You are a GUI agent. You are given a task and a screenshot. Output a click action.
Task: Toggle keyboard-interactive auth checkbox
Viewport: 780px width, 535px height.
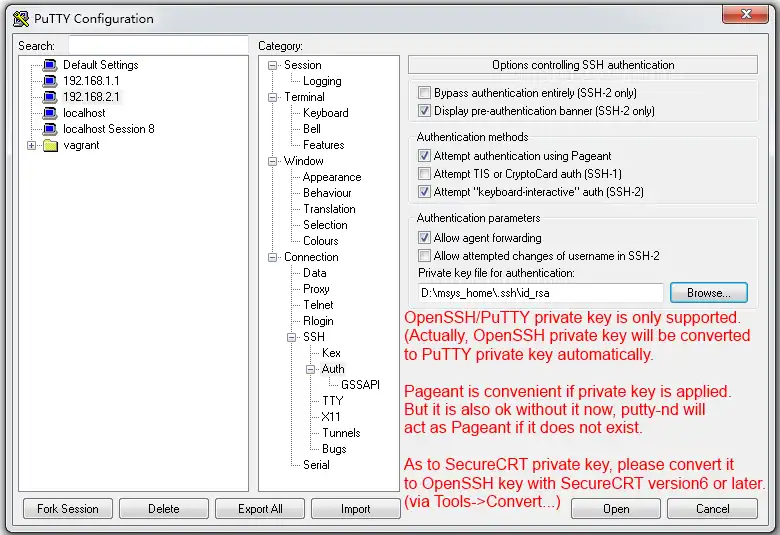pyautogui.click(x=424, y=192)
